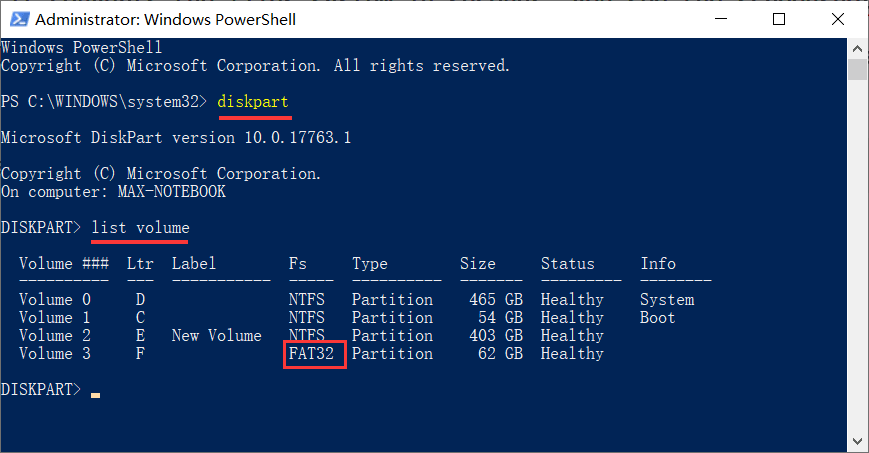Click the "465 GB" size value
This screenshot has width=869, height=453.
[491, 300]
